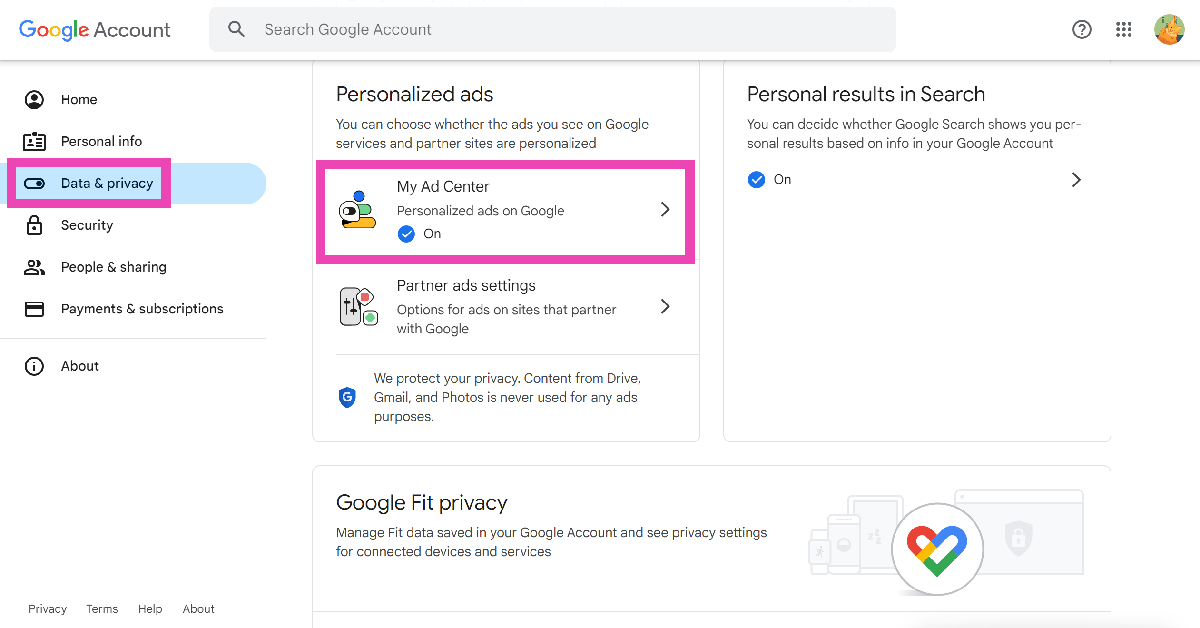
Task: Expand Partner ads settings chevron
Action: point(665,306)
